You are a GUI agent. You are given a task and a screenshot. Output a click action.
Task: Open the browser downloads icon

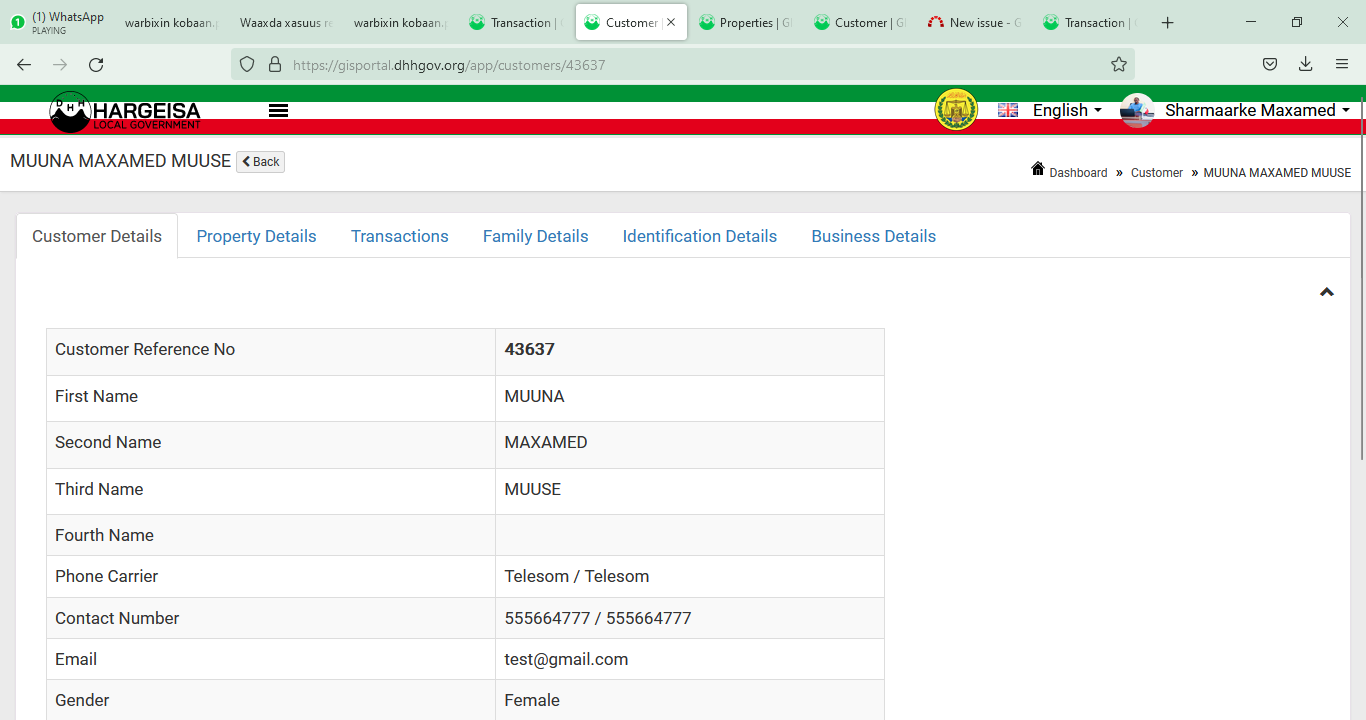click(1305, 64)
